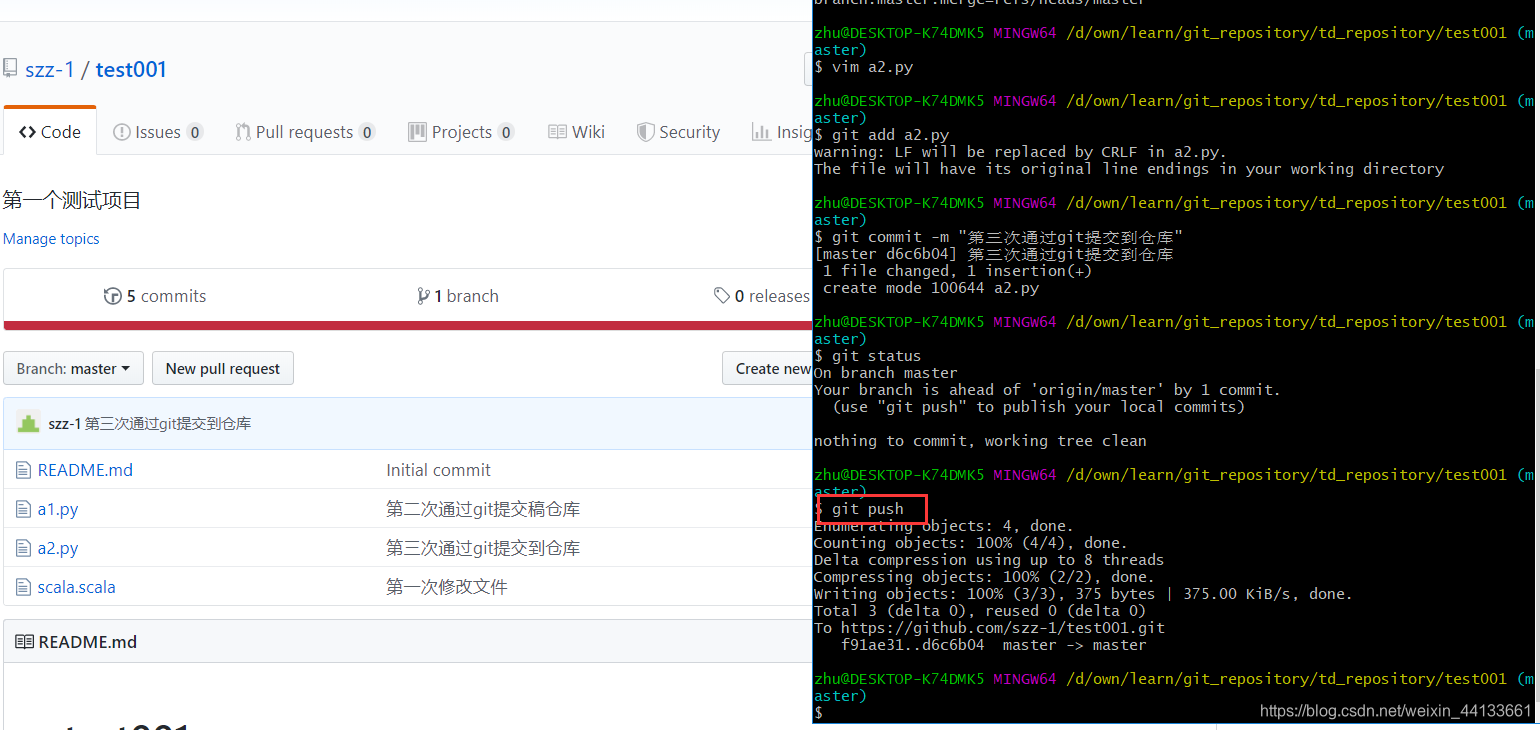
Task: Click the https://github.com/szz-1/test001.git URL in terminal
Action: coord(1003,628)
